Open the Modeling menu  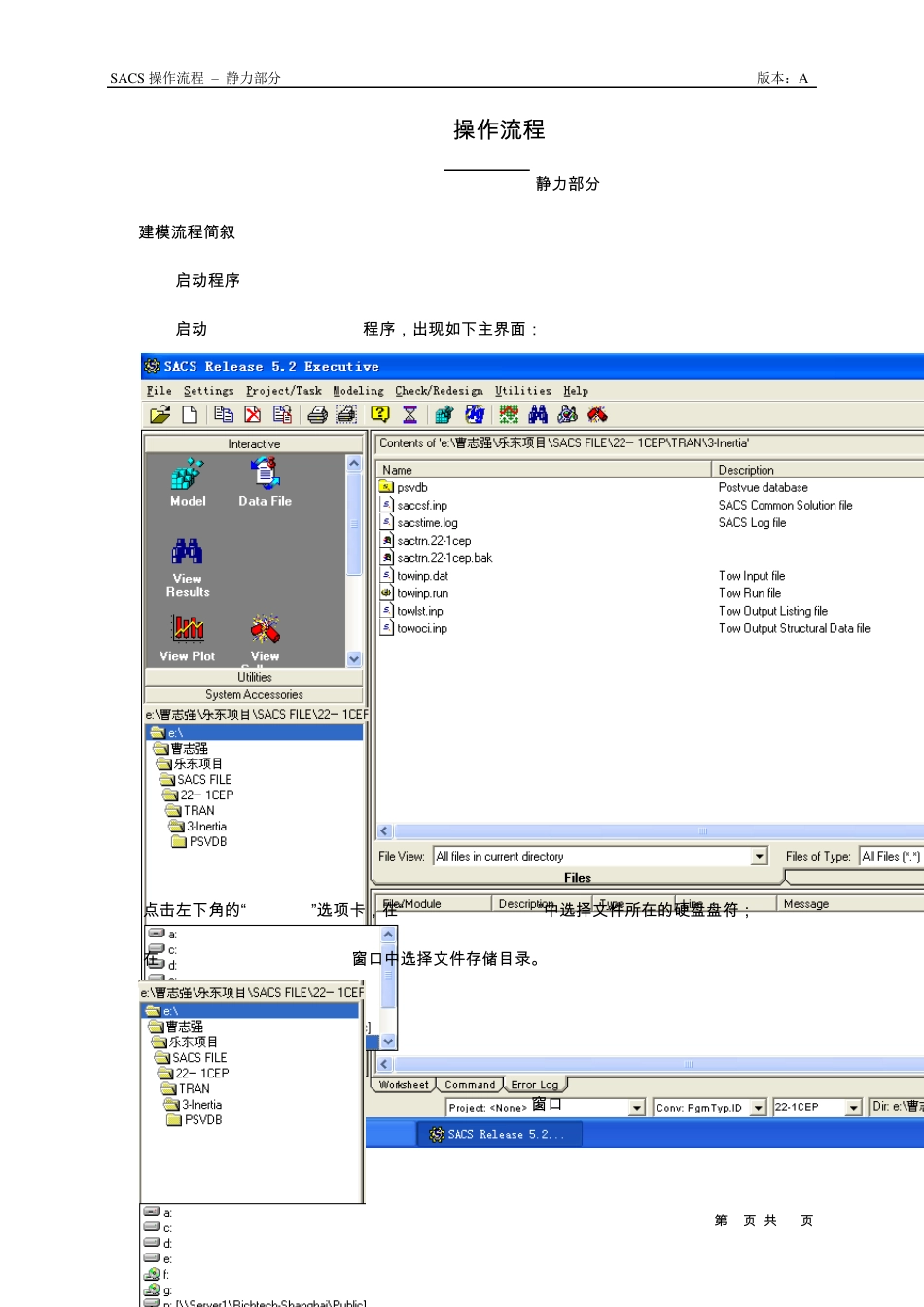(359, 391)
